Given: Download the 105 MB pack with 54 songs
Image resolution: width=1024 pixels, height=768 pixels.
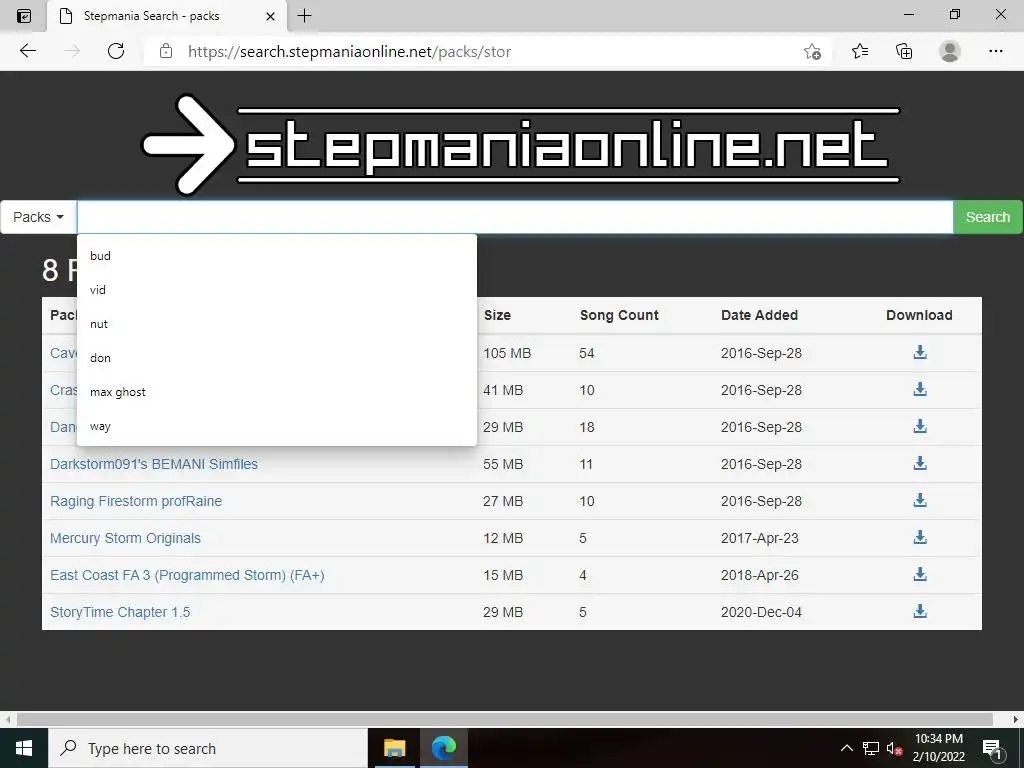Looking at the screenshot, I should (920, 353).
